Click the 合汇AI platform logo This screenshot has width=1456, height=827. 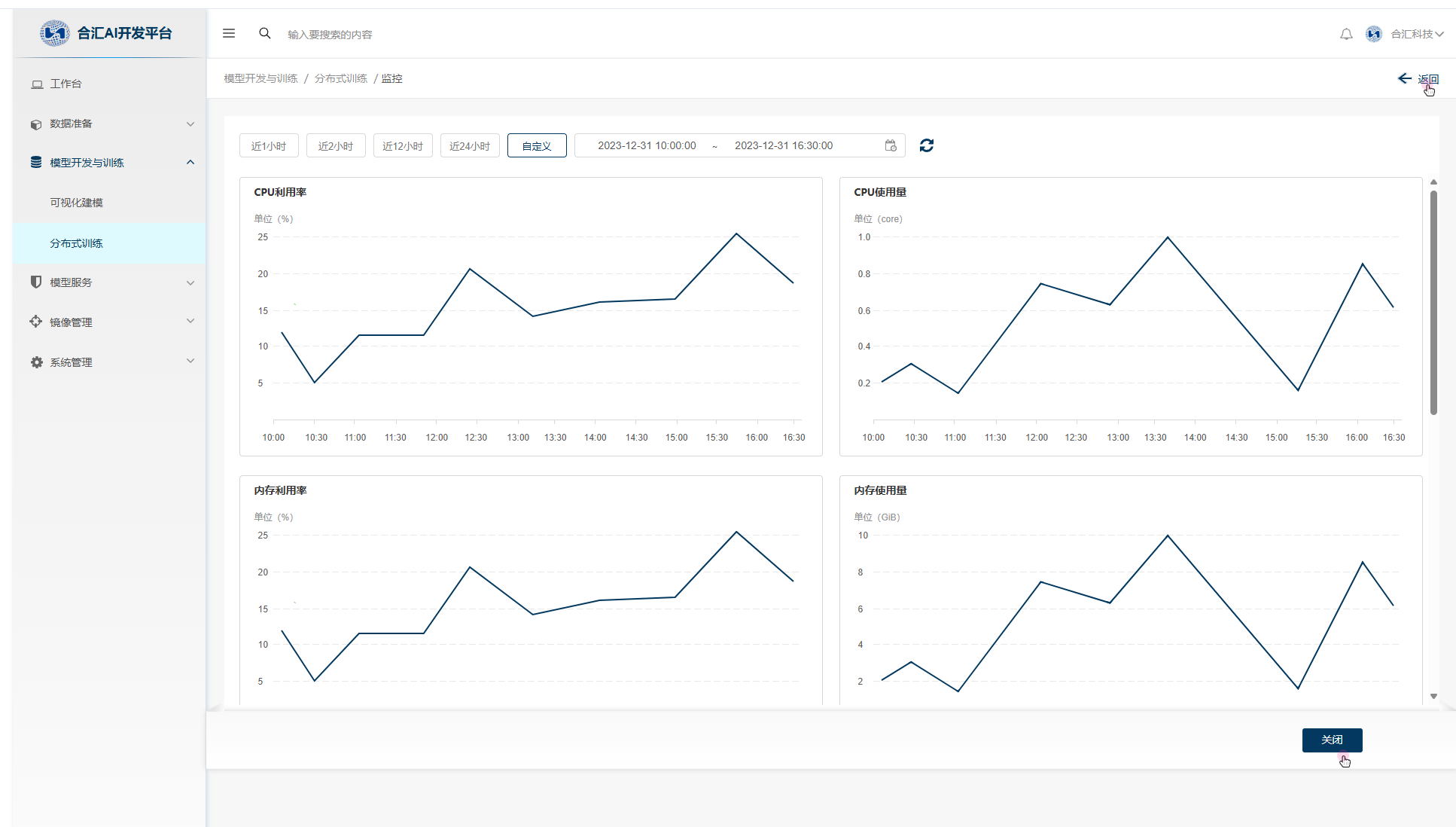pyautogui.click(x=54, y=33)
